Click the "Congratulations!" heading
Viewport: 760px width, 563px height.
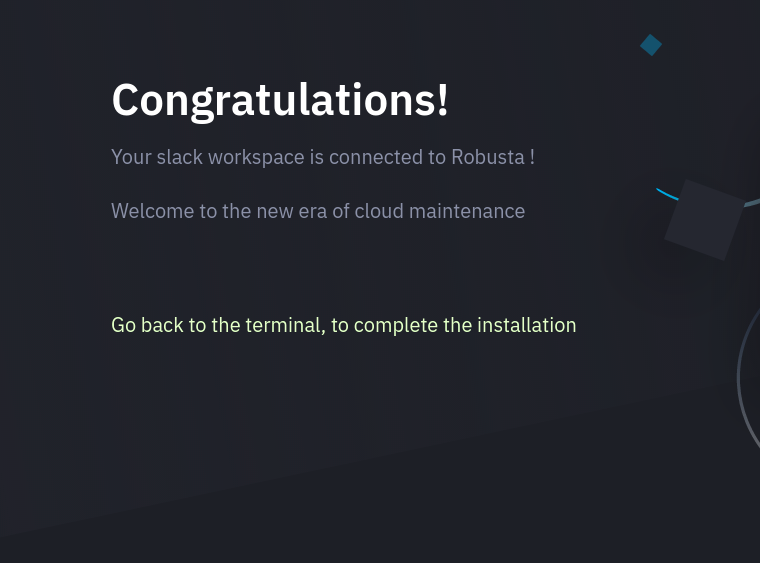coord(280,100)
